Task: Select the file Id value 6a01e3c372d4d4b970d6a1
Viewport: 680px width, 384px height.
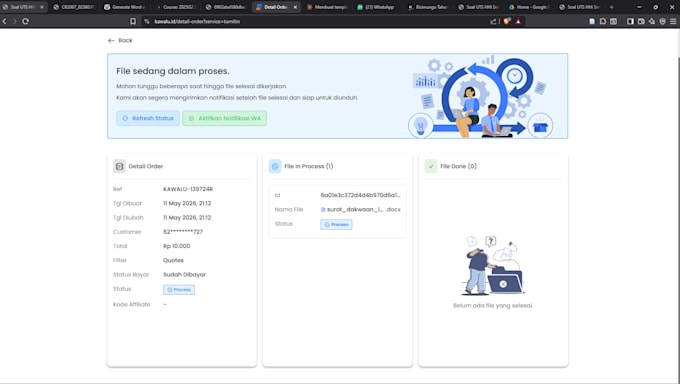Action: [x=360, y=195]
